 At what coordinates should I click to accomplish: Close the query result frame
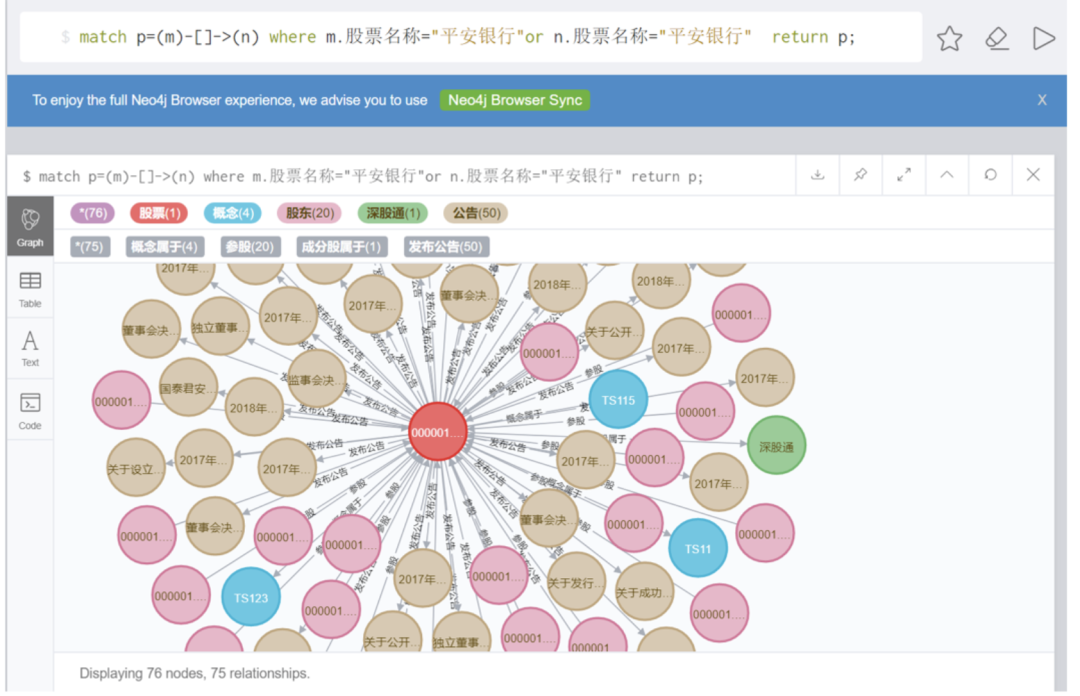pyautogui.click(x=1033, y=175)
